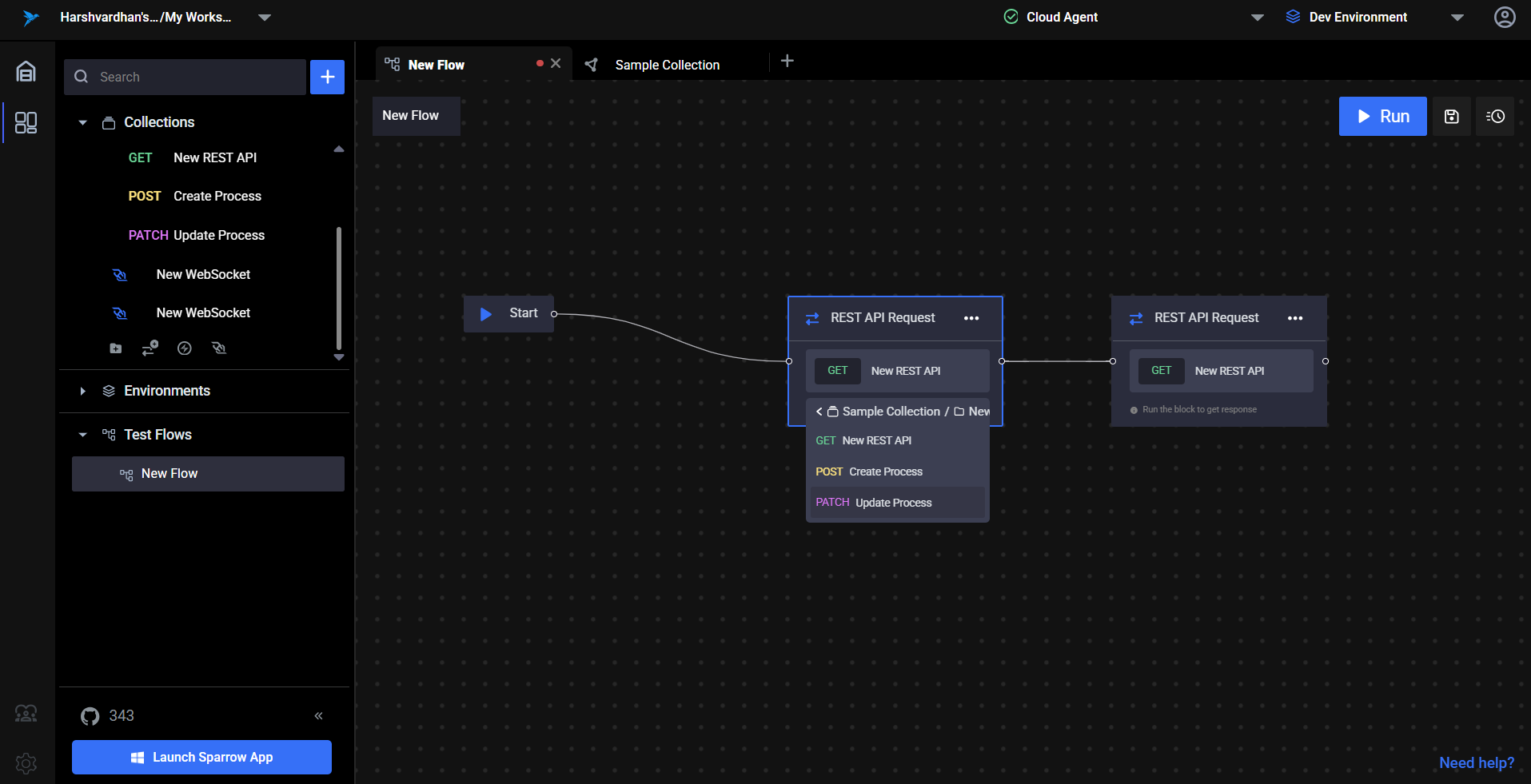
Task: Select POST Create Process from dropdown list
Action: pos(898,472)
